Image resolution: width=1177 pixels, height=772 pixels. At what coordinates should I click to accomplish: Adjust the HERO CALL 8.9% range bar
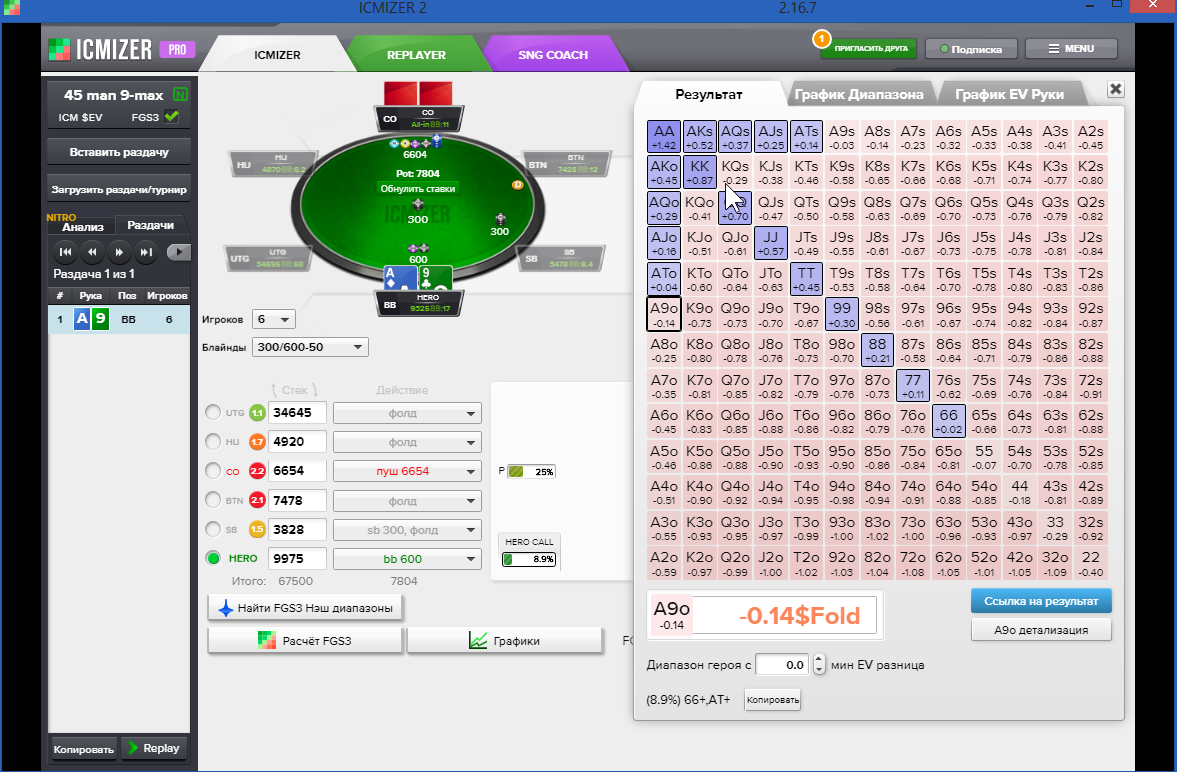(529, 559)
